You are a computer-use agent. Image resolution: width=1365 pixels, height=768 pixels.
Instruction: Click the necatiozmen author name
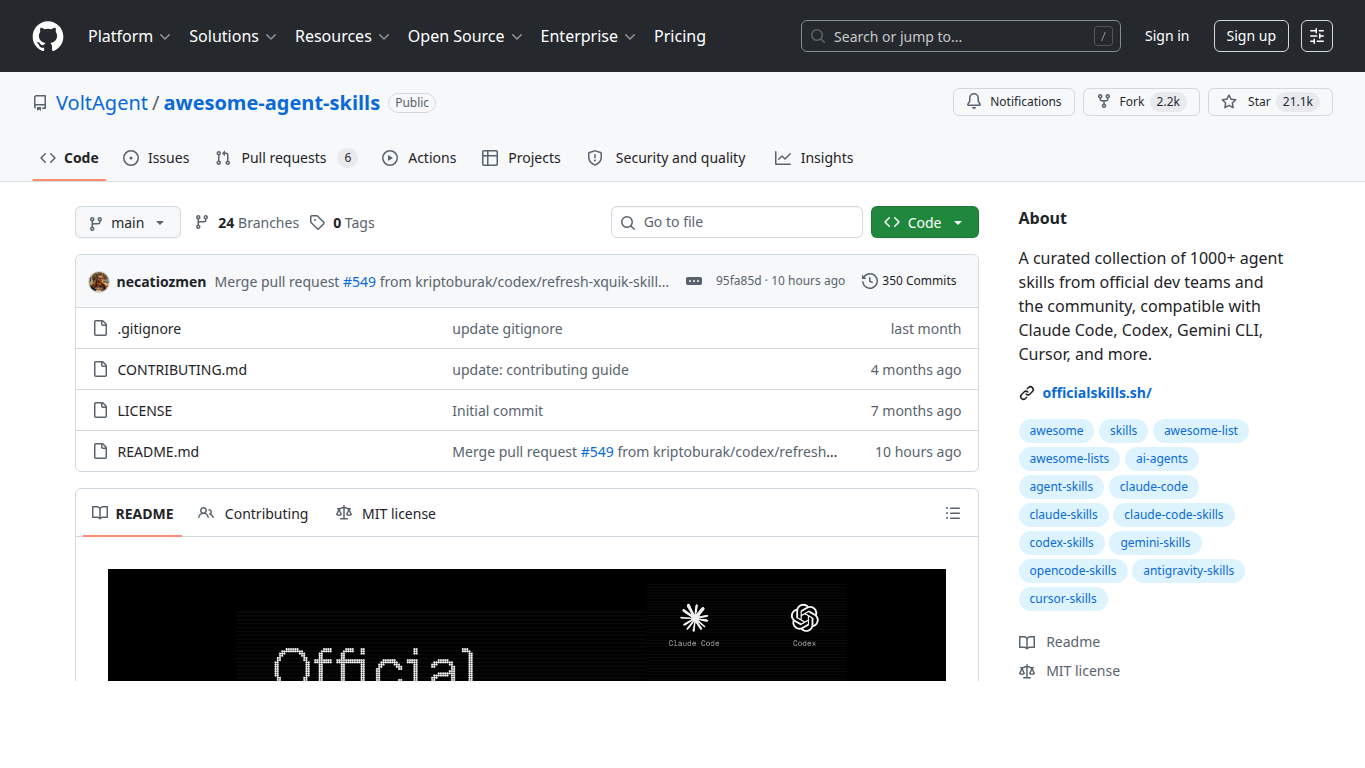[x=162, y=282]
